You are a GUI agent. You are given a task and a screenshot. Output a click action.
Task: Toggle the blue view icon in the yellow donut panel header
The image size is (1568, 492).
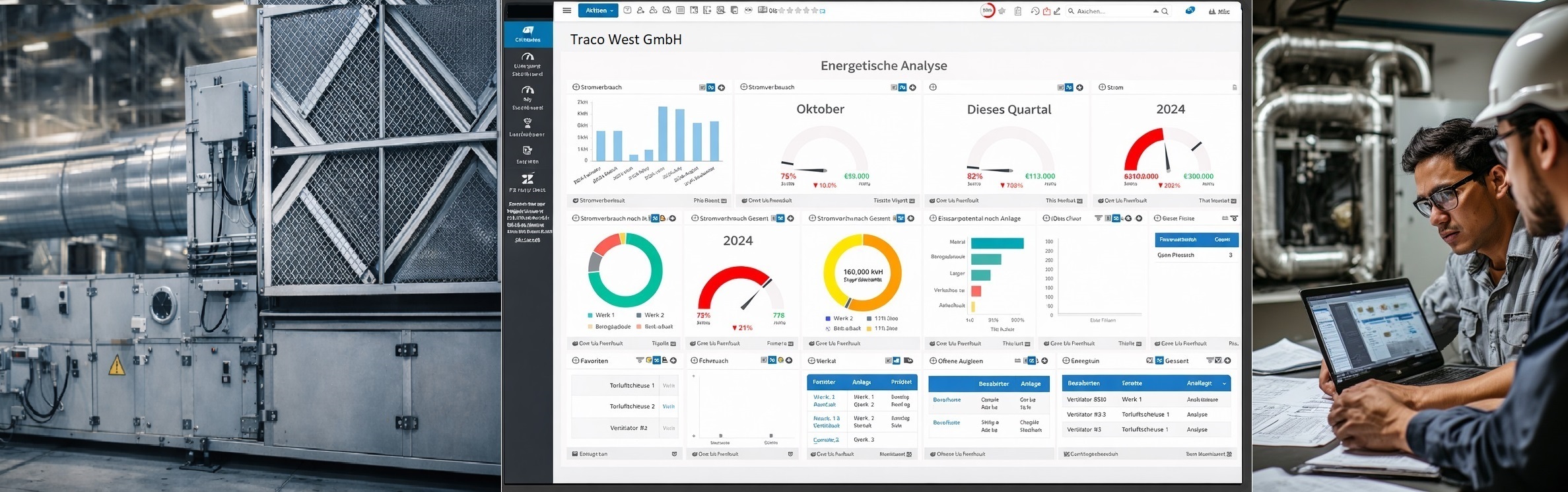point(901,219)
